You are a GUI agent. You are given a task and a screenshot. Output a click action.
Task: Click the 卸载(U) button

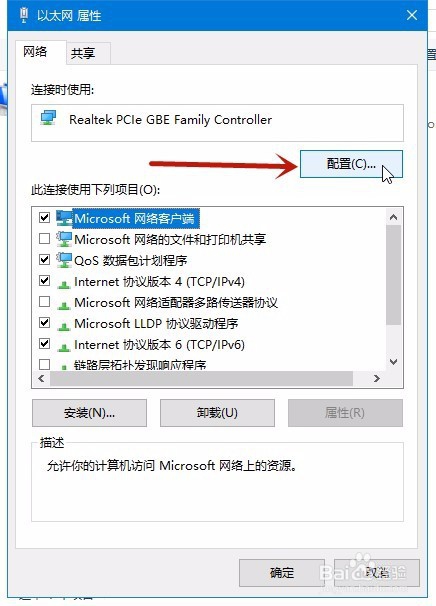coord(217,413)
